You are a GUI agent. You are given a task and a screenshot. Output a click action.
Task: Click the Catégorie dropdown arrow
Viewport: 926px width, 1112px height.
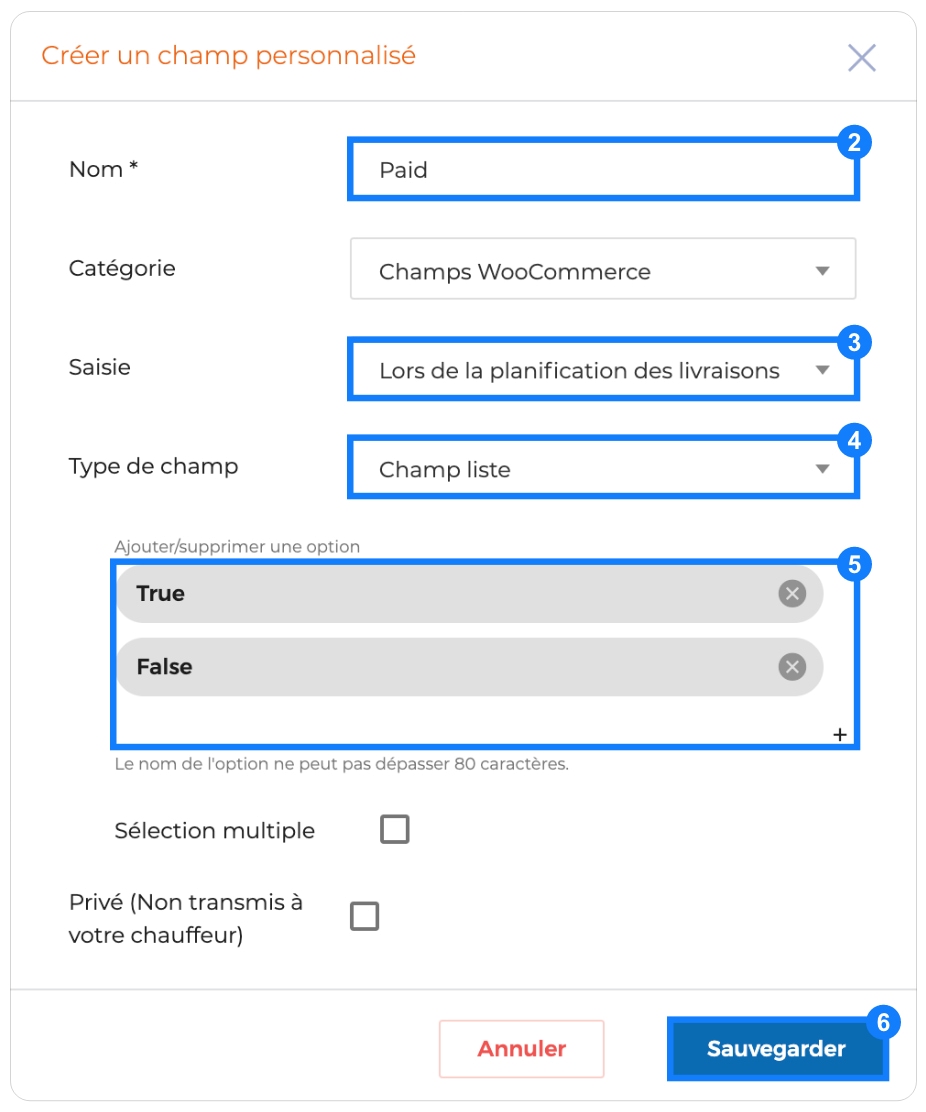coord(822,271)
